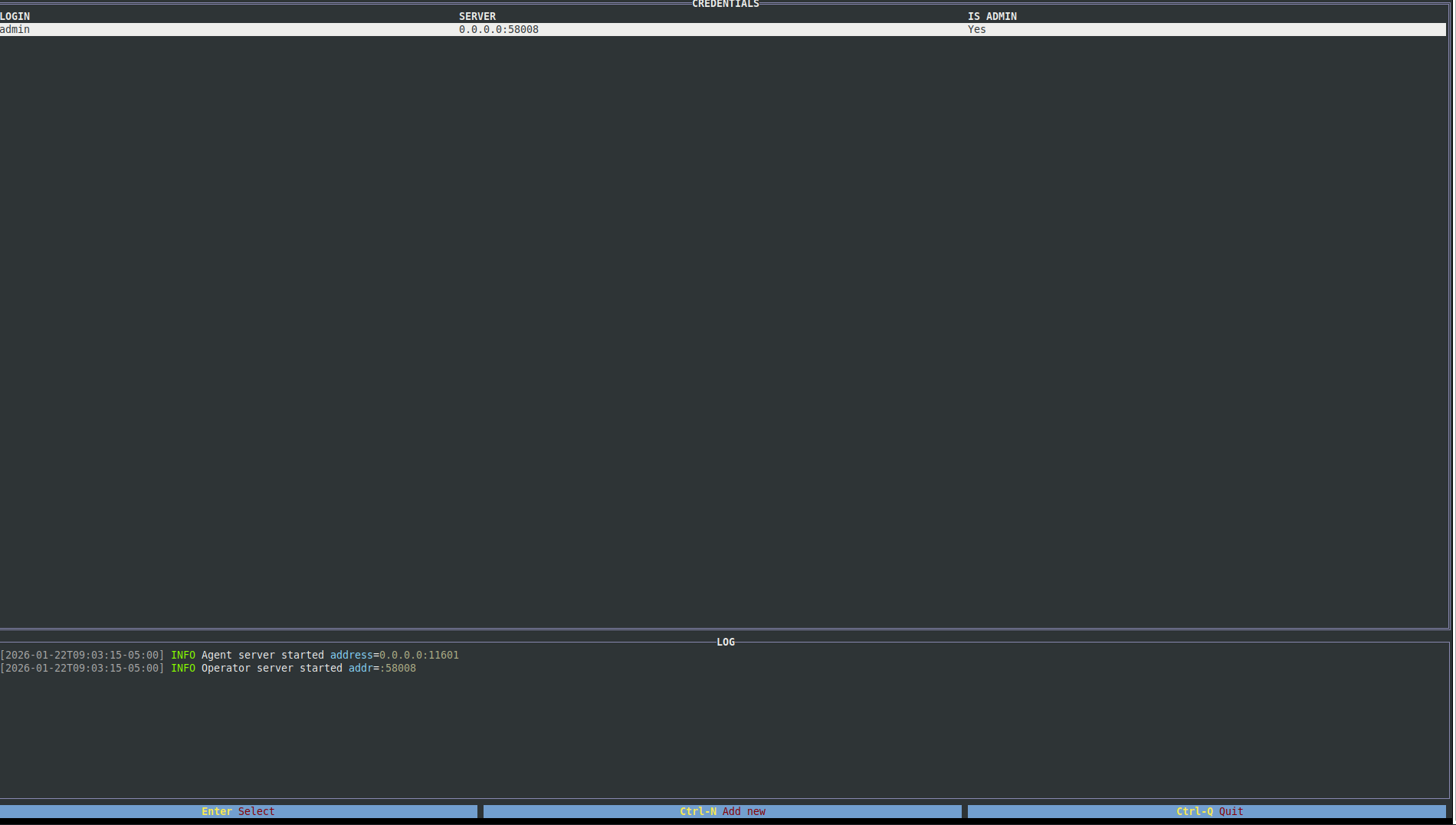The image size is (1456, 825).
Task: Click the SERVER column header
Action: [x=477, y=16]
